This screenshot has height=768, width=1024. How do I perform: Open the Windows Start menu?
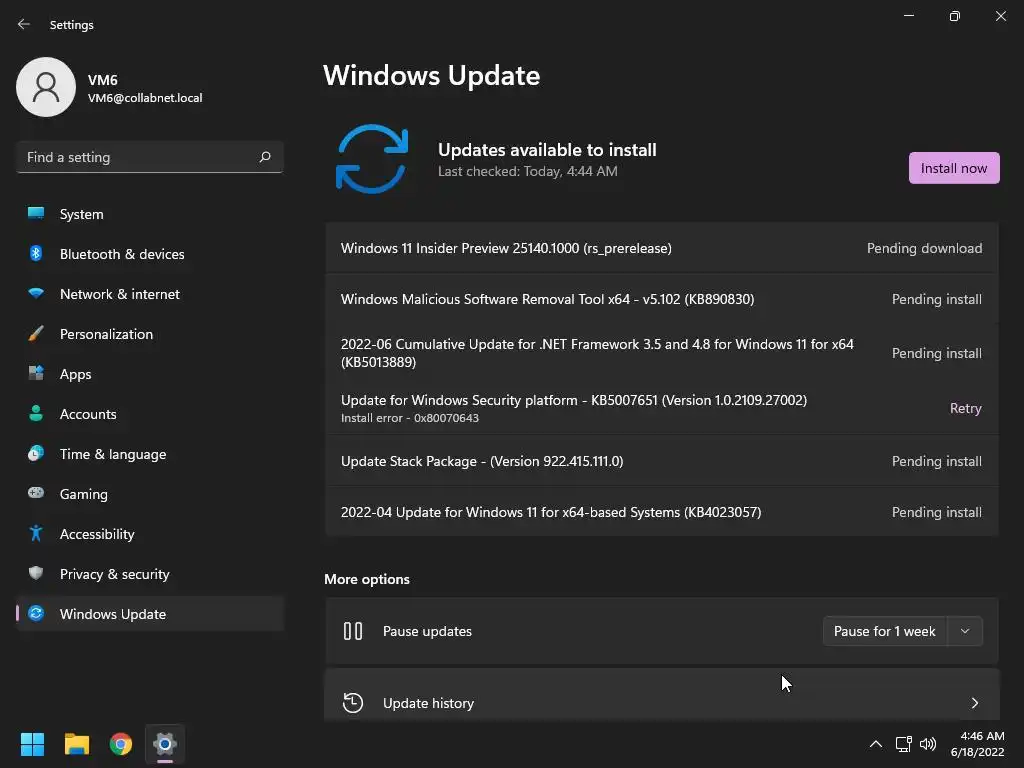pos(32,744)
